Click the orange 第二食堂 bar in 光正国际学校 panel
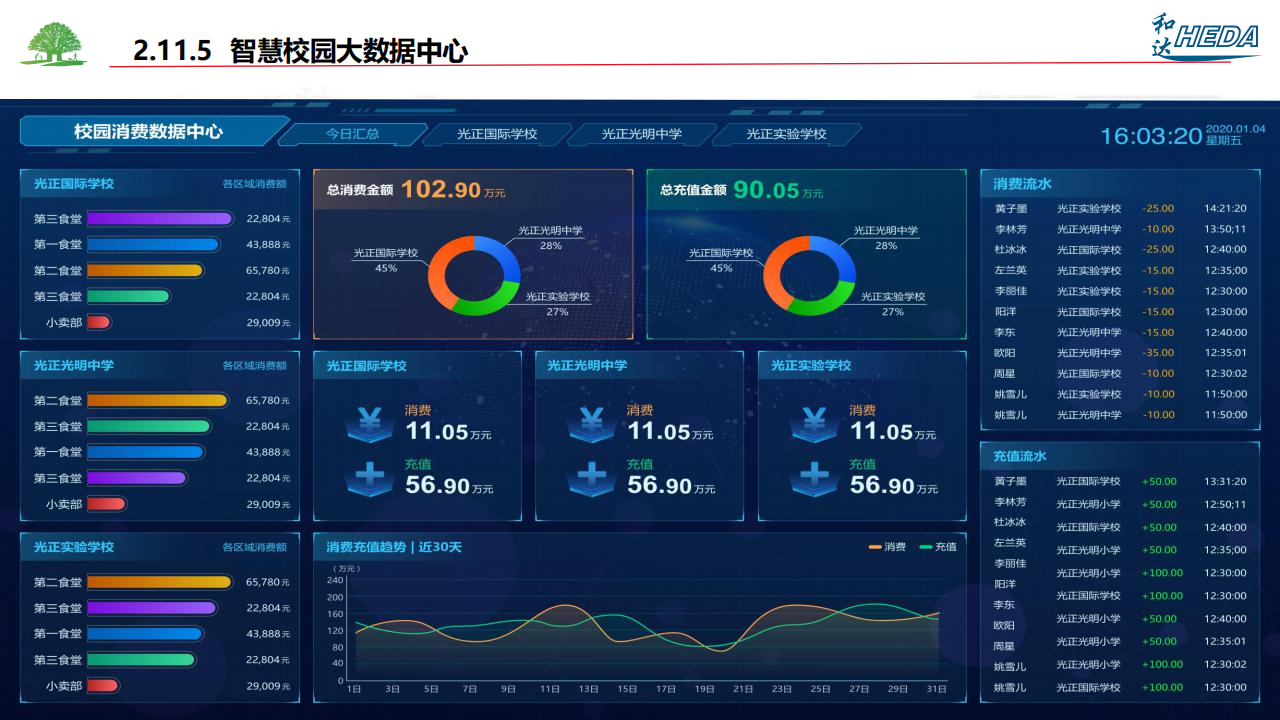 coord(145,270)
